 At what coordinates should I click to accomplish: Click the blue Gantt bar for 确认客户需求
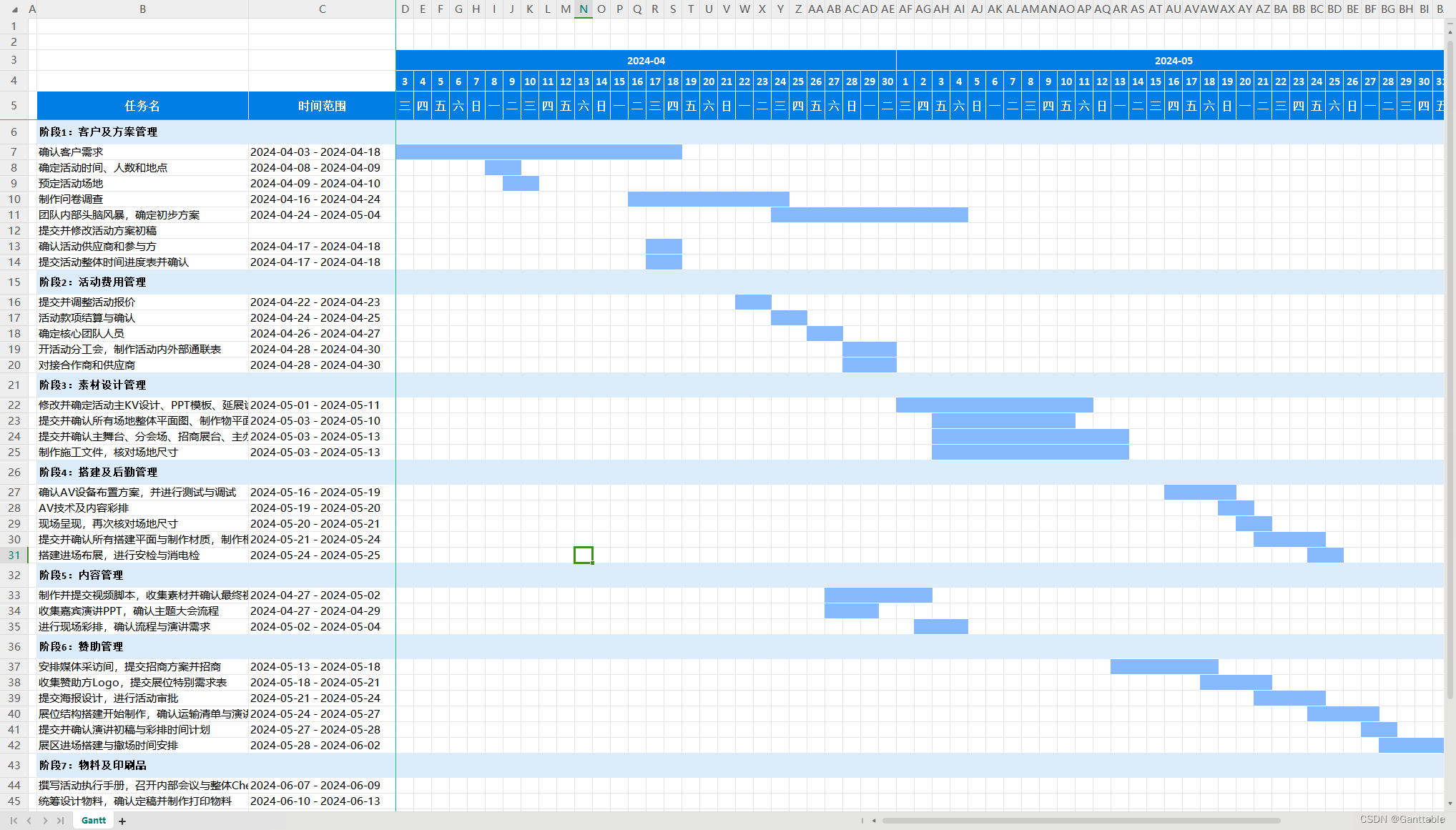(x=538, y=152)
